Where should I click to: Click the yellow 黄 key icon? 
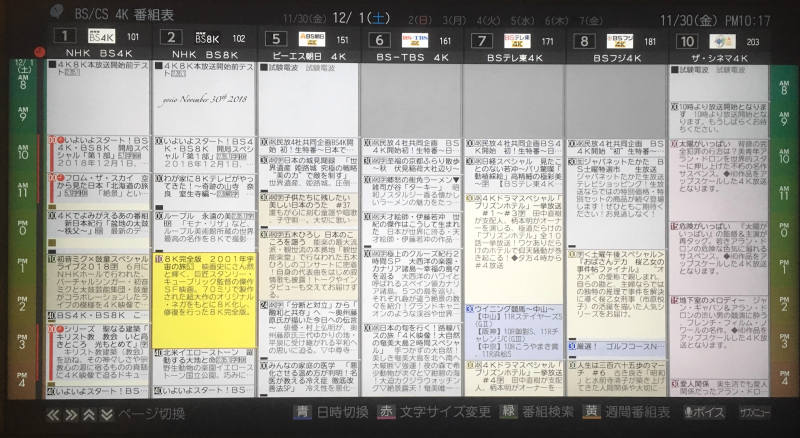tap(591, 411)
